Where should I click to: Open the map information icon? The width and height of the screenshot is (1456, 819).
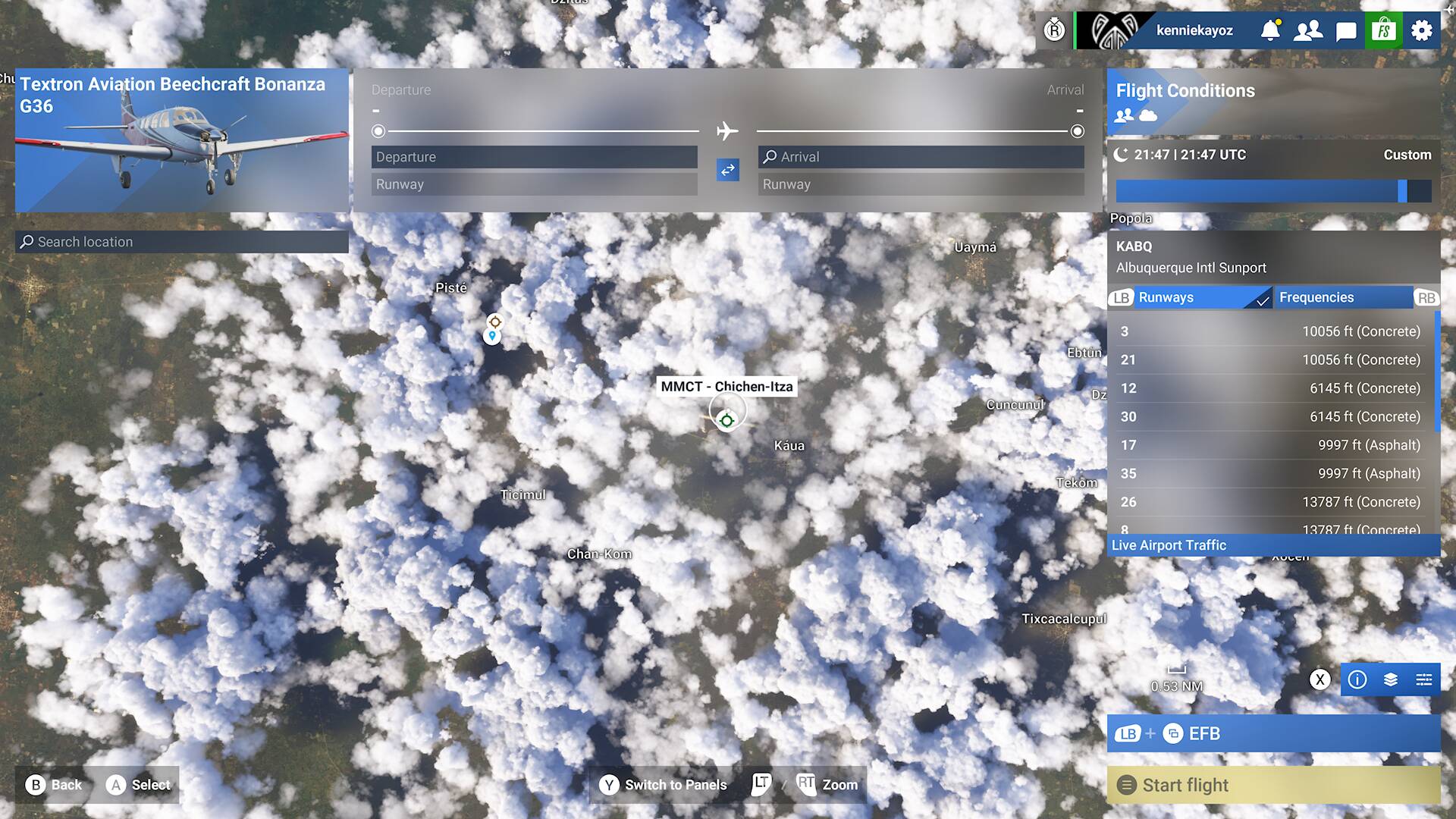click(x=1357, y=679)
